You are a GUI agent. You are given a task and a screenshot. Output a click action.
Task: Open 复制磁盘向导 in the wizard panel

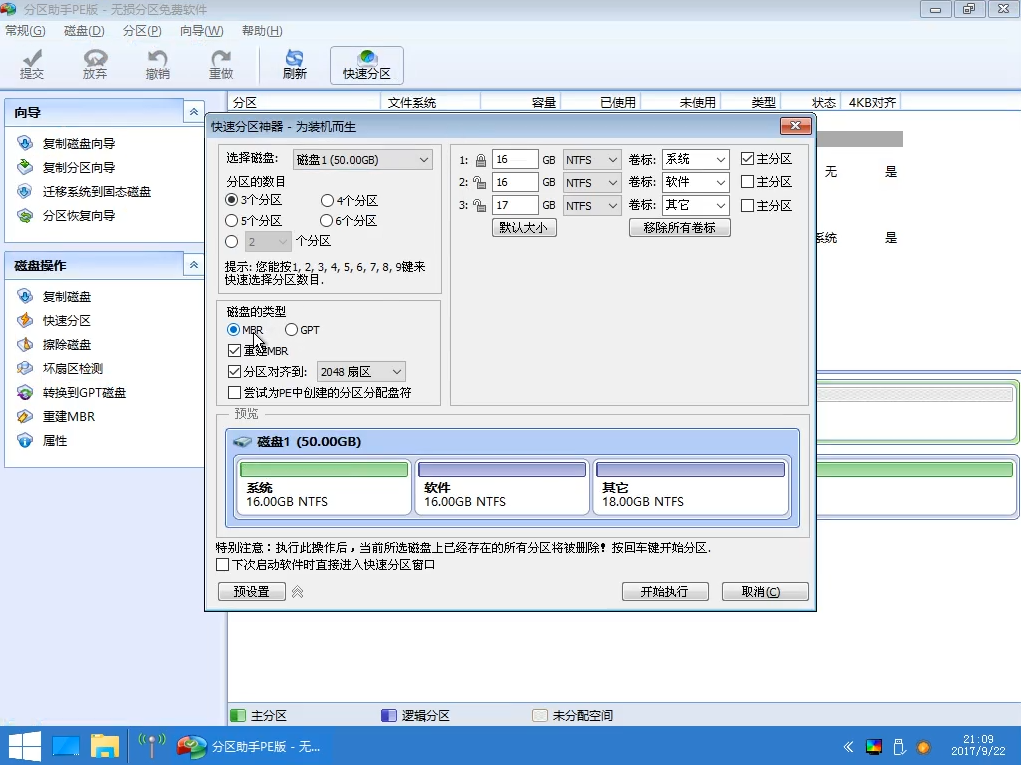(78, 144)
